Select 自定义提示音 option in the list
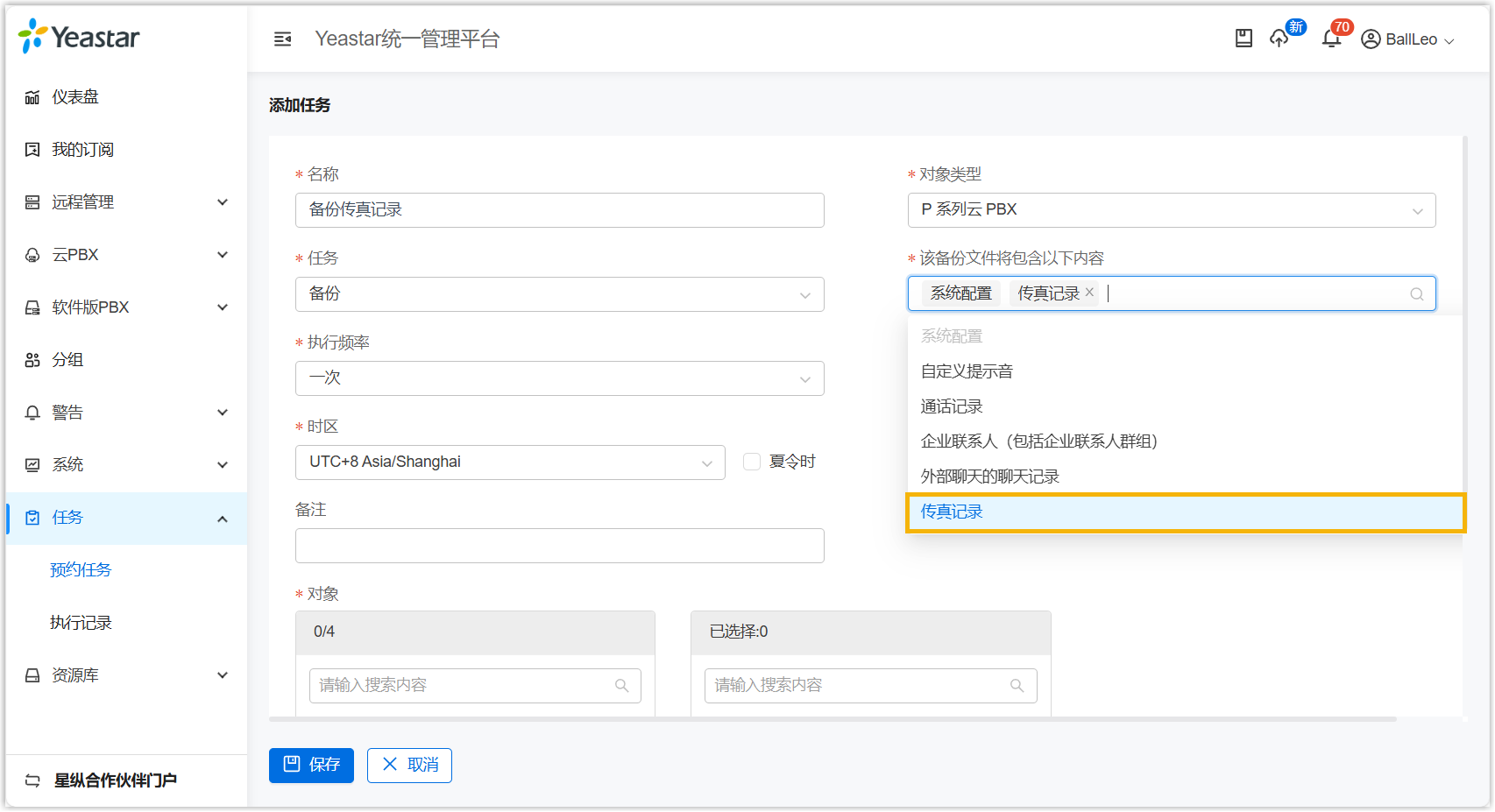This screenshot has width=1495, height=812. (x=967, y=371)
